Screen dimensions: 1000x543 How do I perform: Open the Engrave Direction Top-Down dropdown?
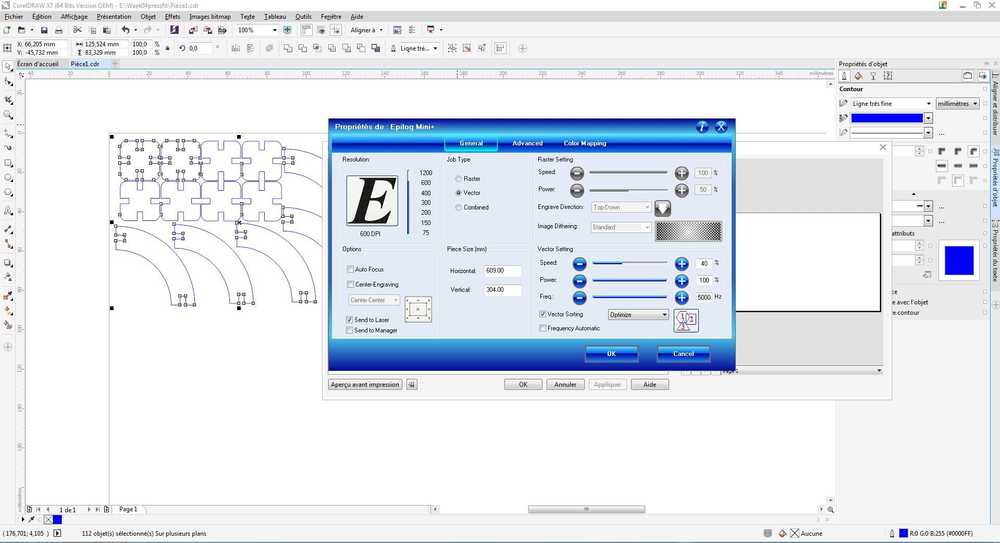(621, 207)
